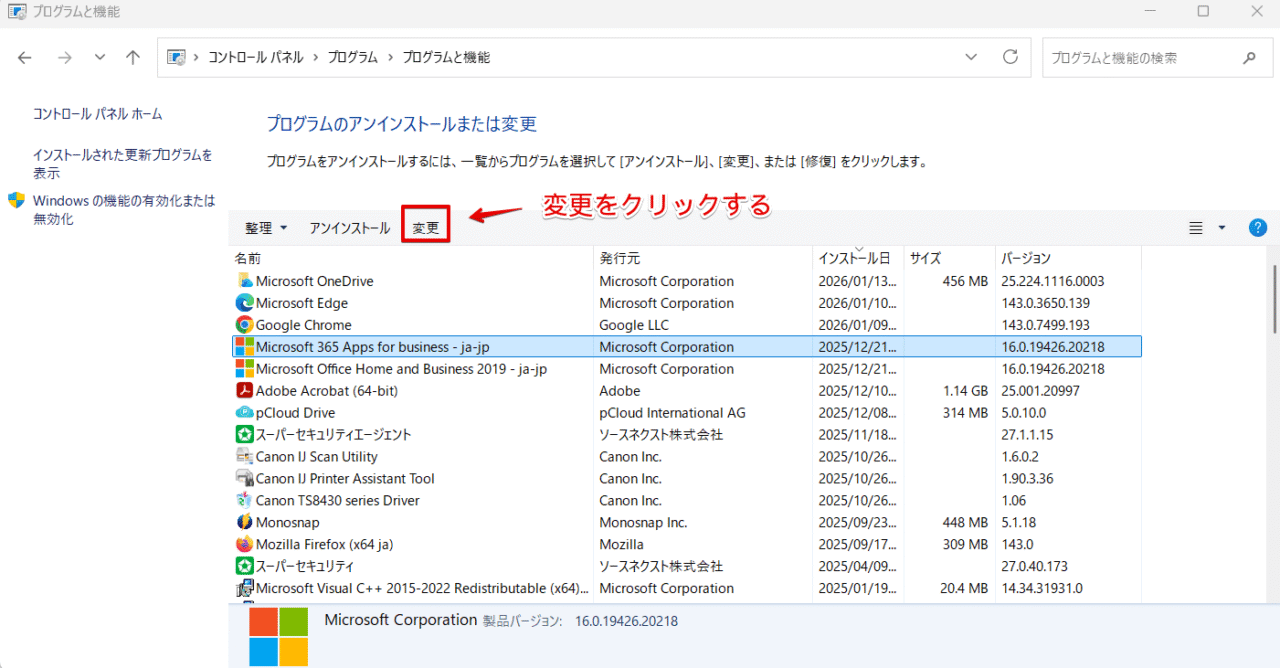Click the Adobe Acrobat program icon
The height and width of the screenshot is (668, 1280).
pos(244,391)
